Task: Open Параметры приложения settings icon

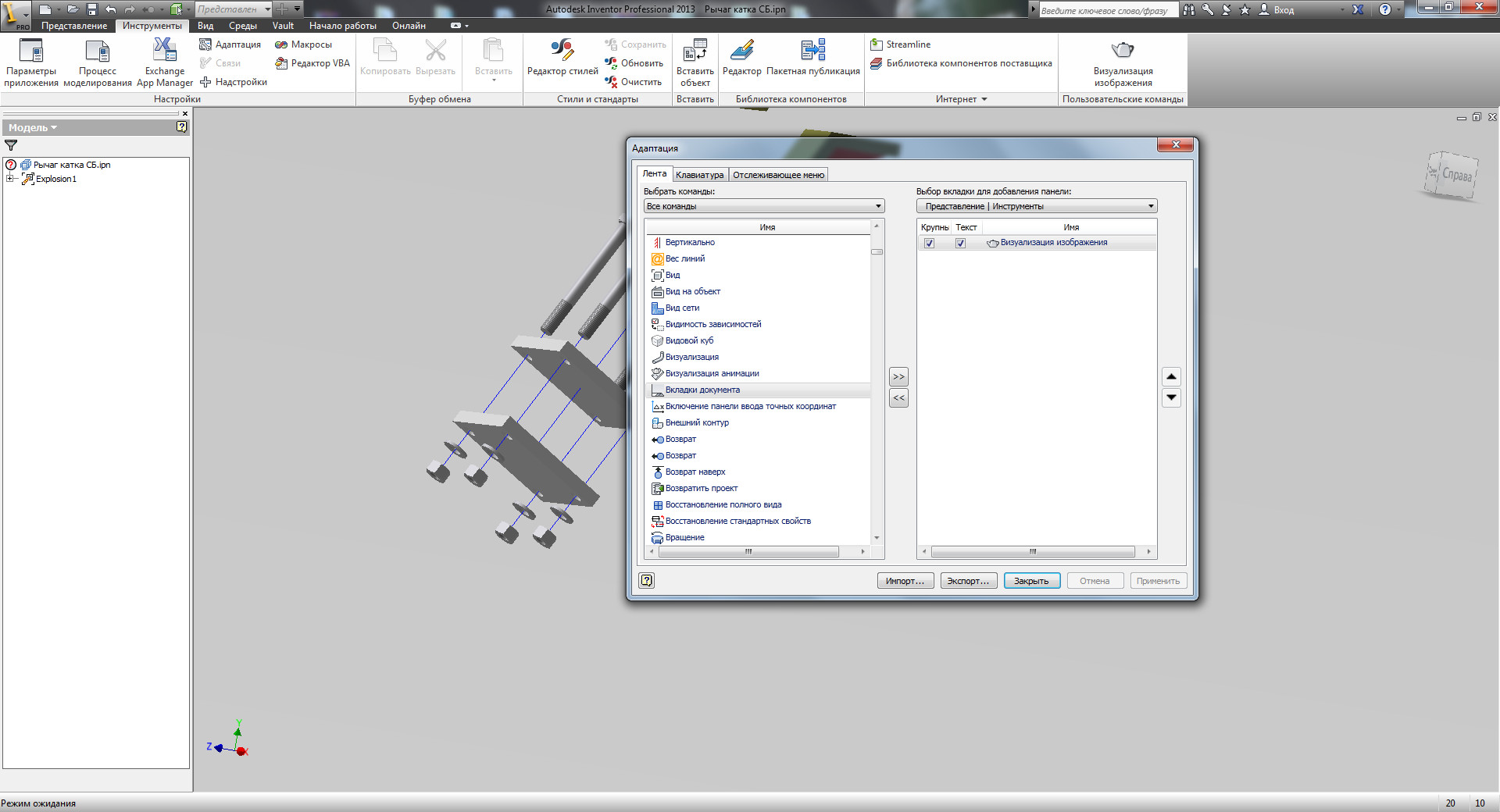Action: [30, 51]
